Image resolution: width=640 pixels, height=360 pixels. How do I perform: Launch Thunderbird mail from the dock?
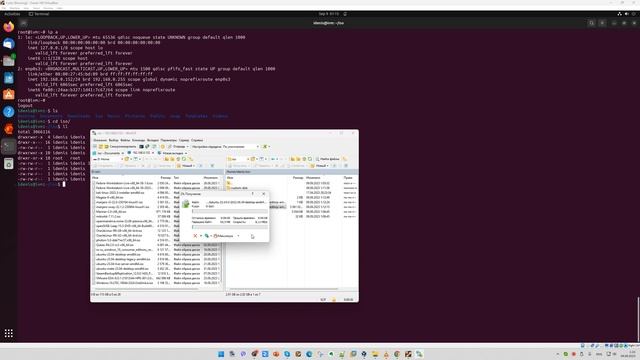tap(9, 44)
